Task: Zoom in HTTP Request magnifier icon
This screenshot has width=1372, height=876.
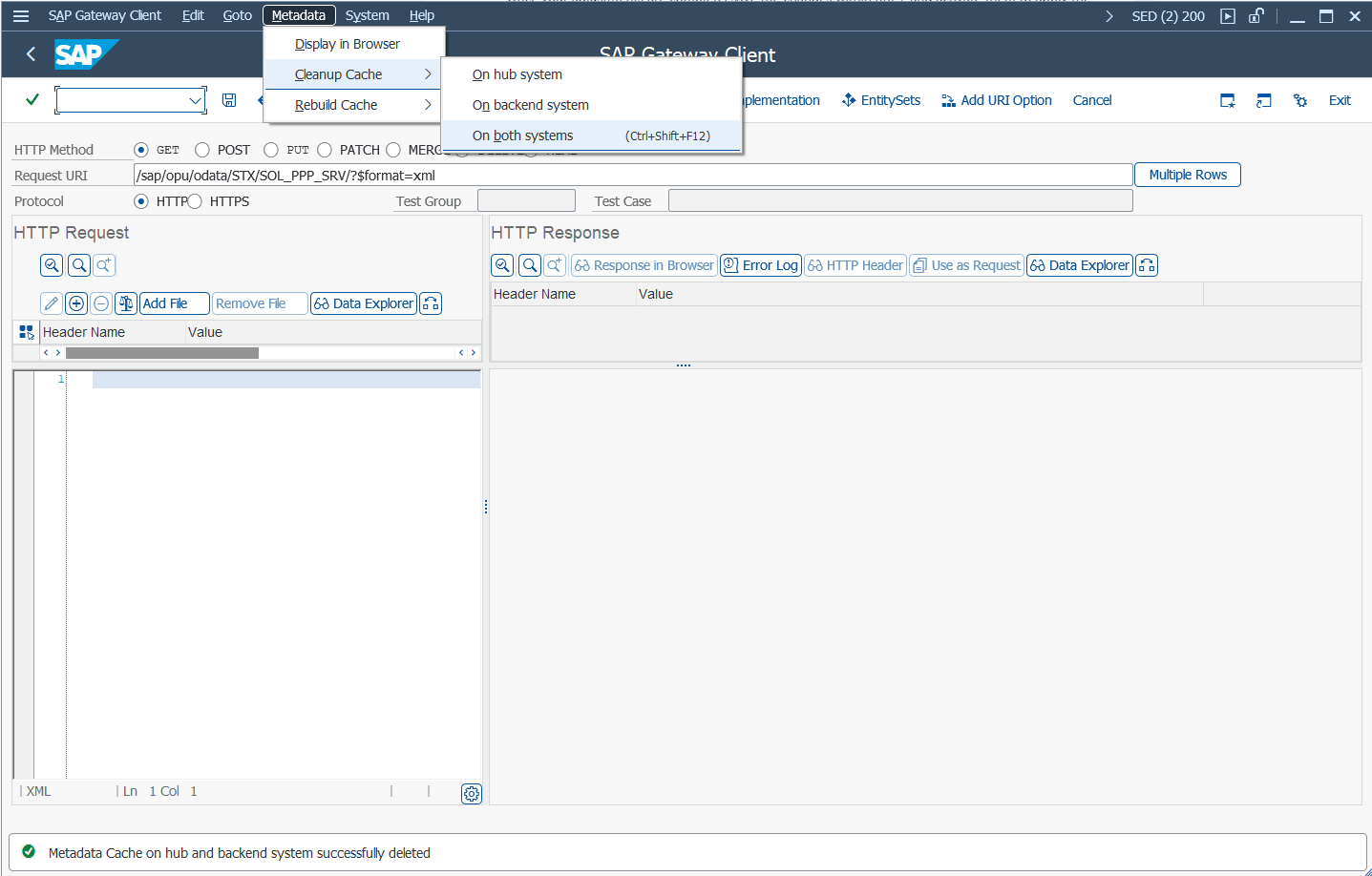Action: click(x=52, y=265)
